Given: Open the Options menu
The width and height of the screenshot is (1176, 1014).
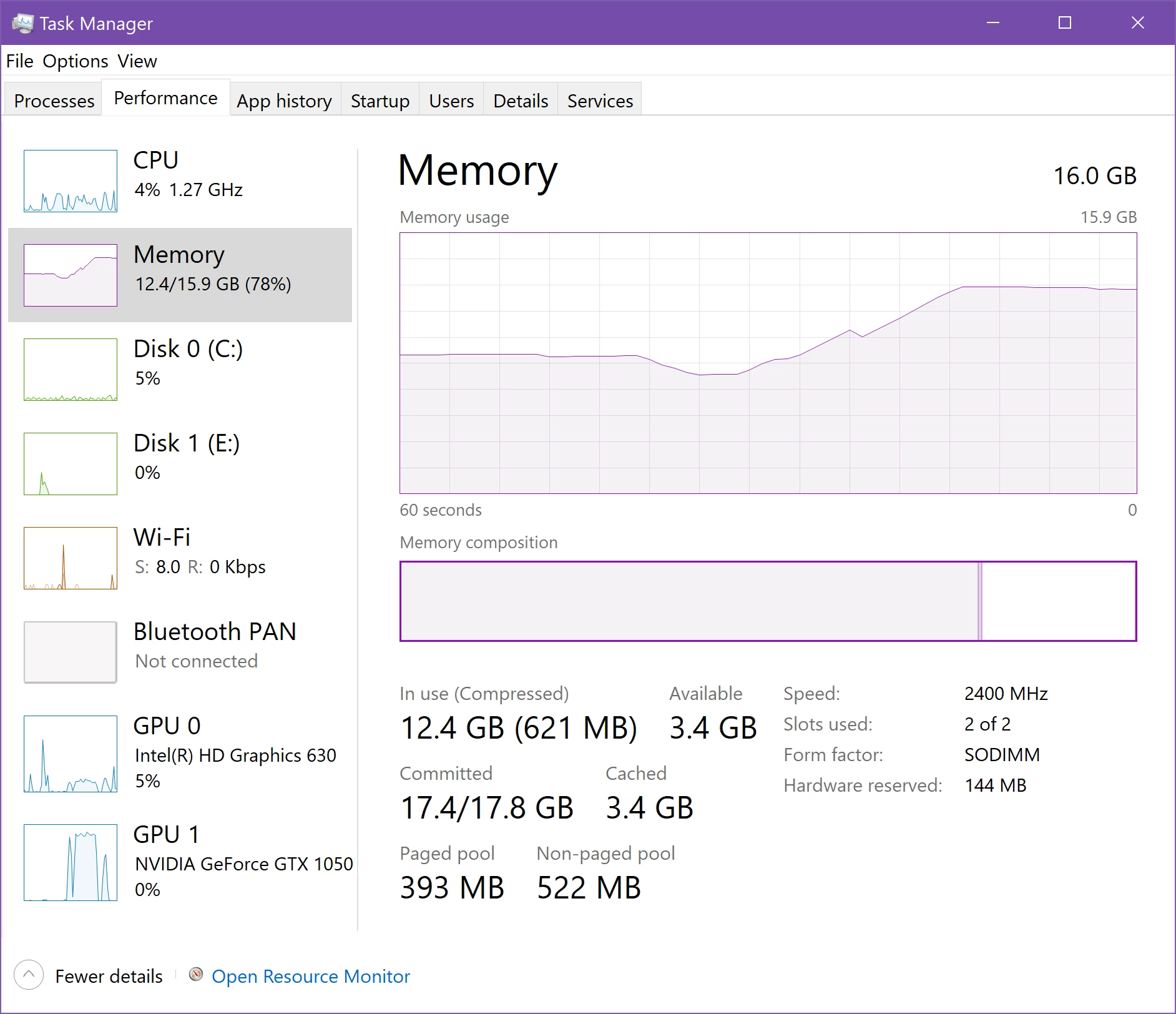Looking at the screenshot, I should [76, 61].
